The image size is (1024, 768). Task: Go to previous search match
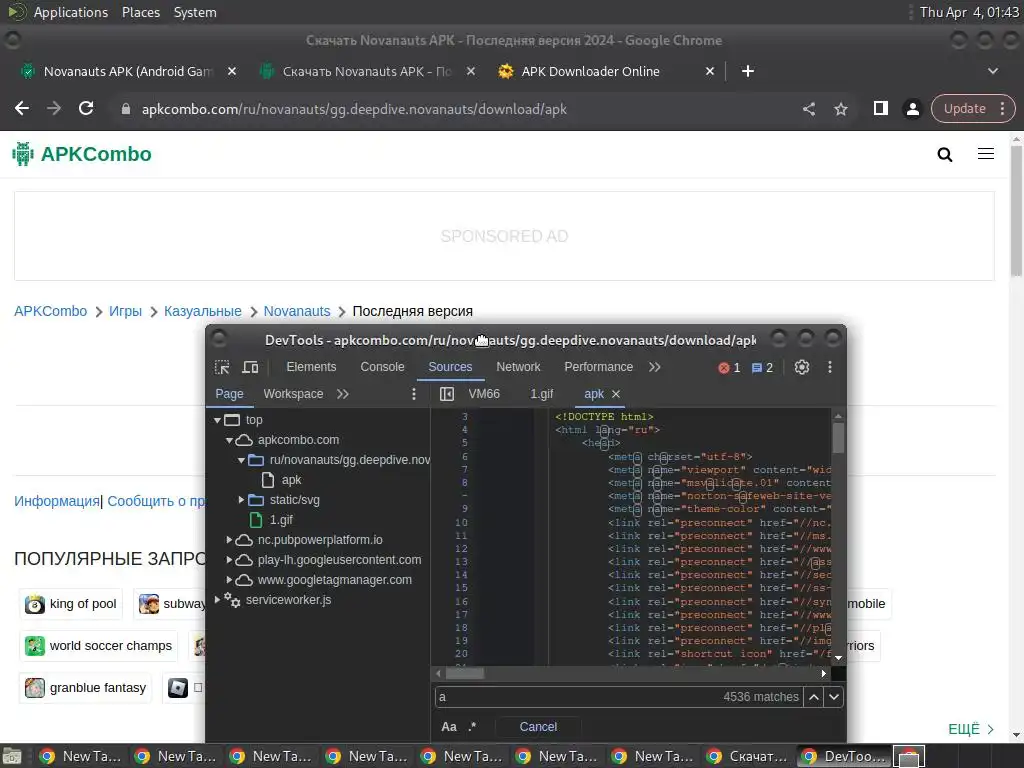[814, 697]
